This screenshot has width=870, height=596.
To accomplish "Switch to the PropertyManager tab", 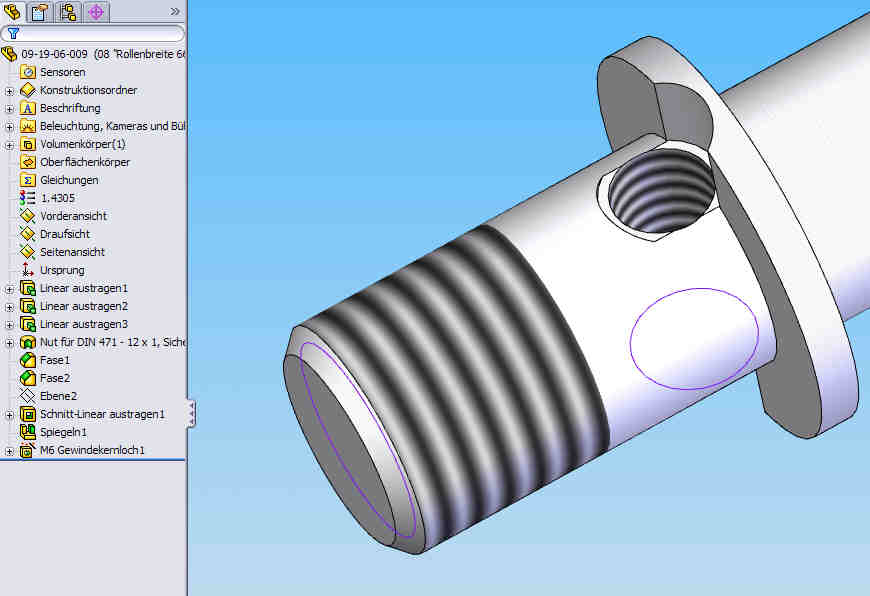I will 39,12.
